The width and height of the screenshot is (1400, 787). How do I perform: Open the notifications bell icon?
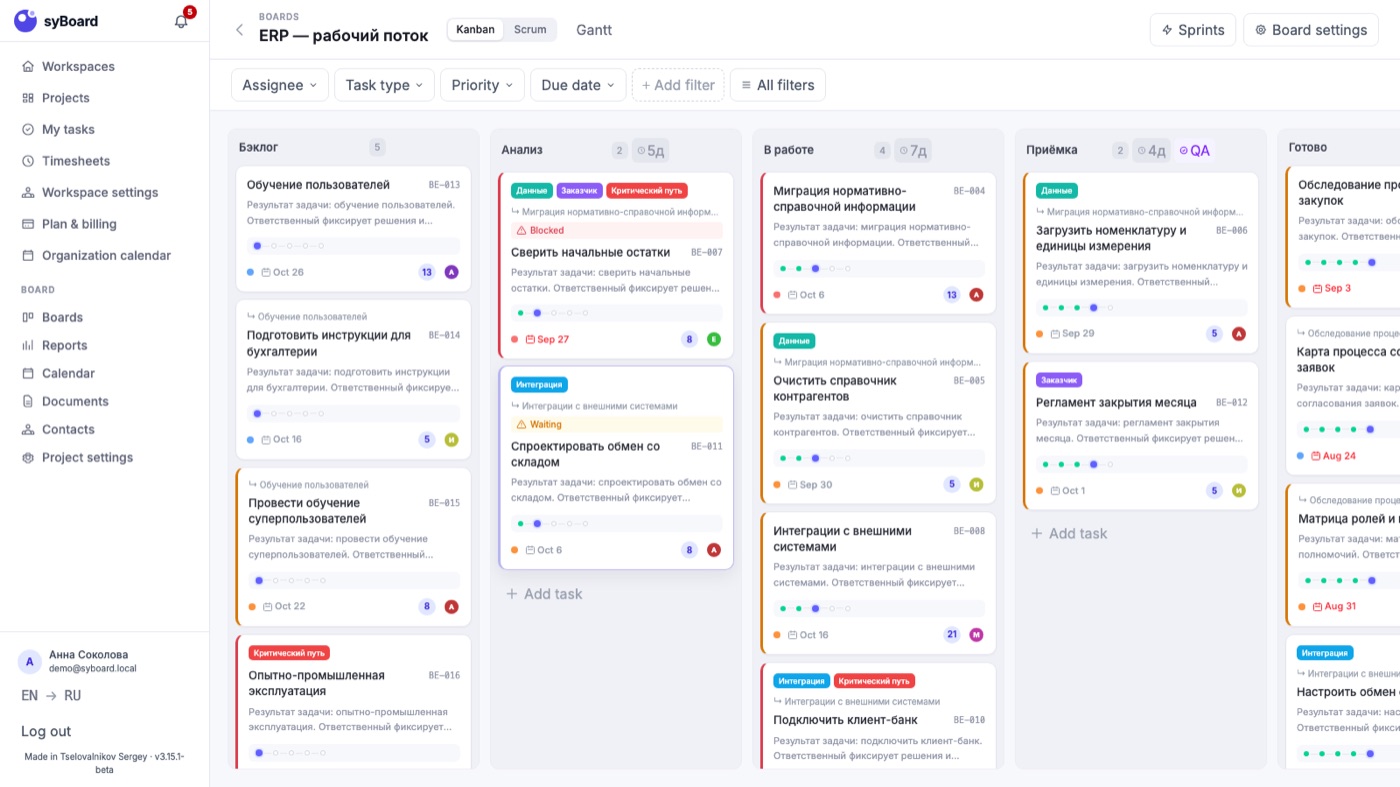coord(181,21)
